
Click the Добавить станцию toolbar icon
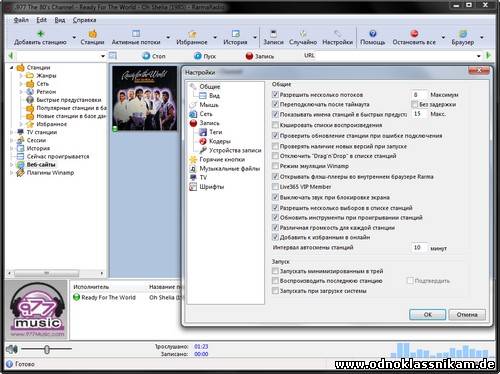40,34
